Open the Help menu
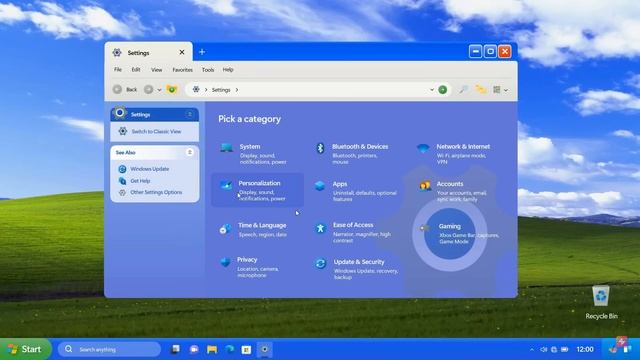 [228, 70]
